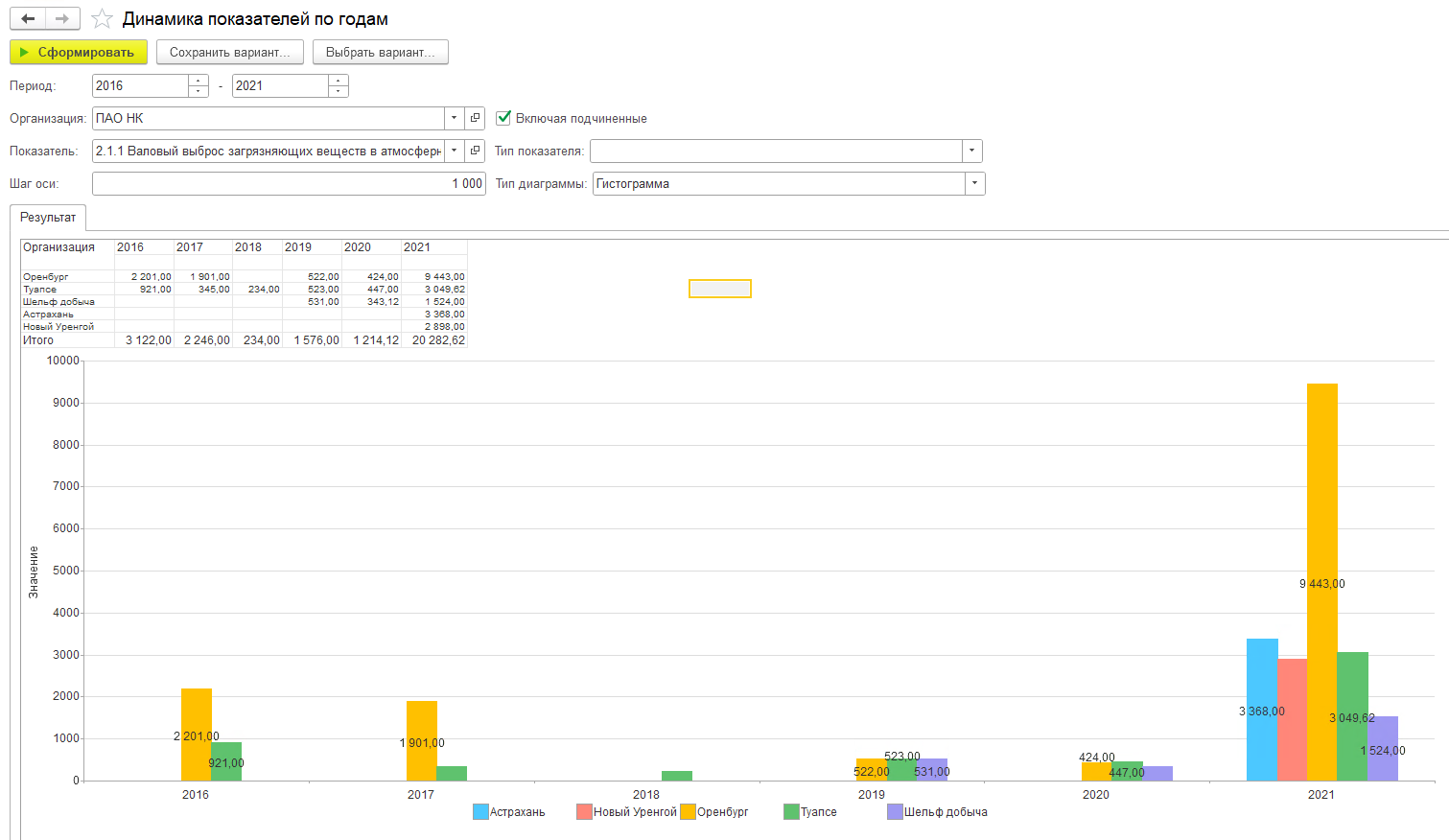Click Сохранить вариант button
This screenshot has height=840, width=1449.
pos(229,52)
